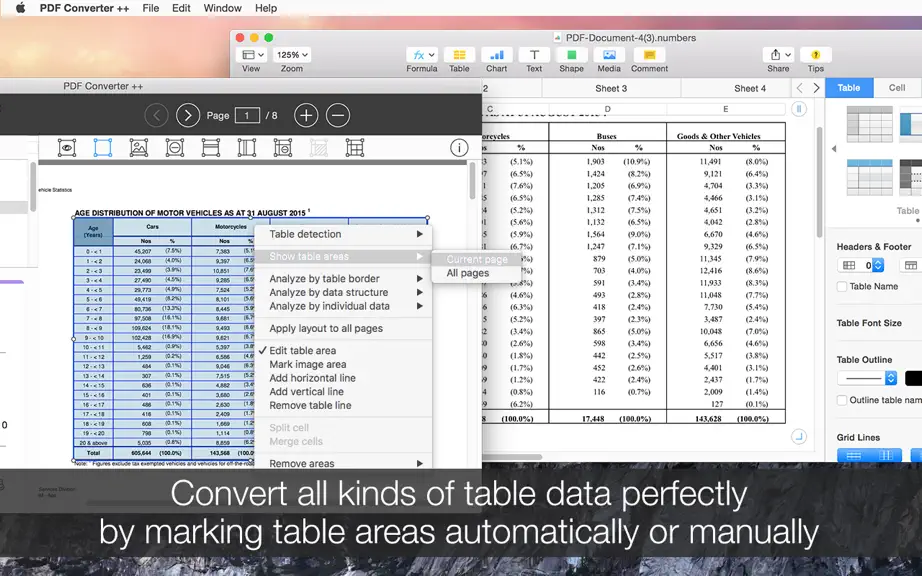Click the eye preview icon in toolbar
The width and height of the screenshot is (922, 576).
click(x=67, y=148)
